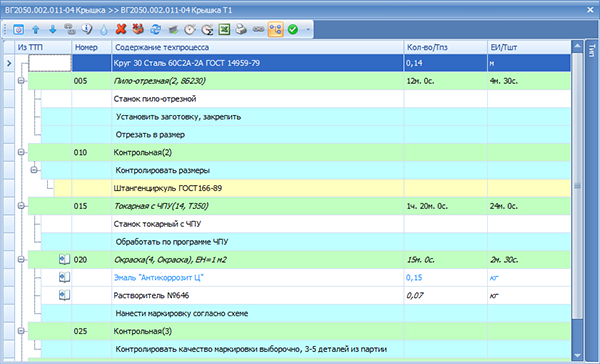Click the horizontal chain link icon

pos(258,29)
